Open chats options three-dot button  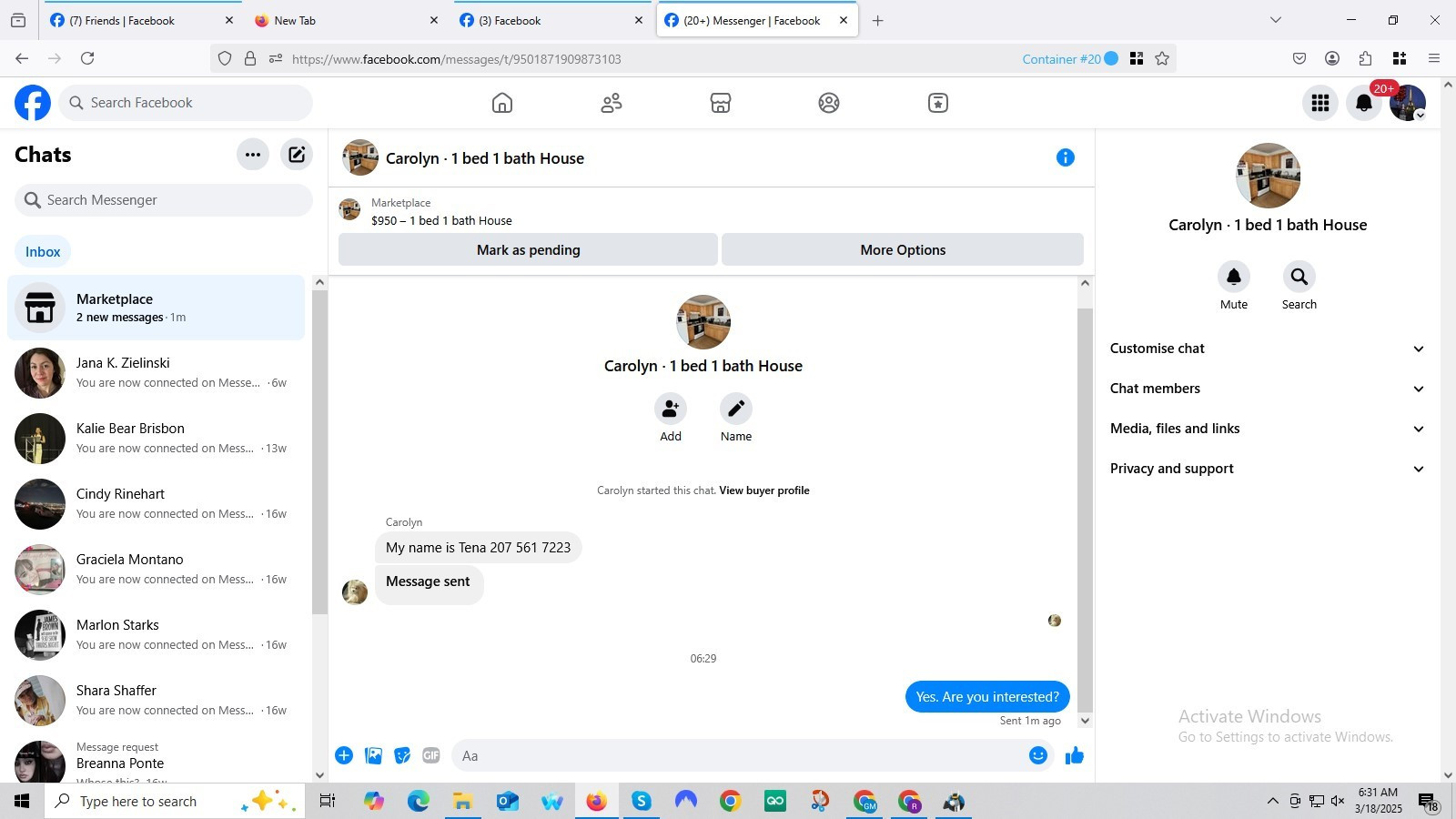coord(253,155)
